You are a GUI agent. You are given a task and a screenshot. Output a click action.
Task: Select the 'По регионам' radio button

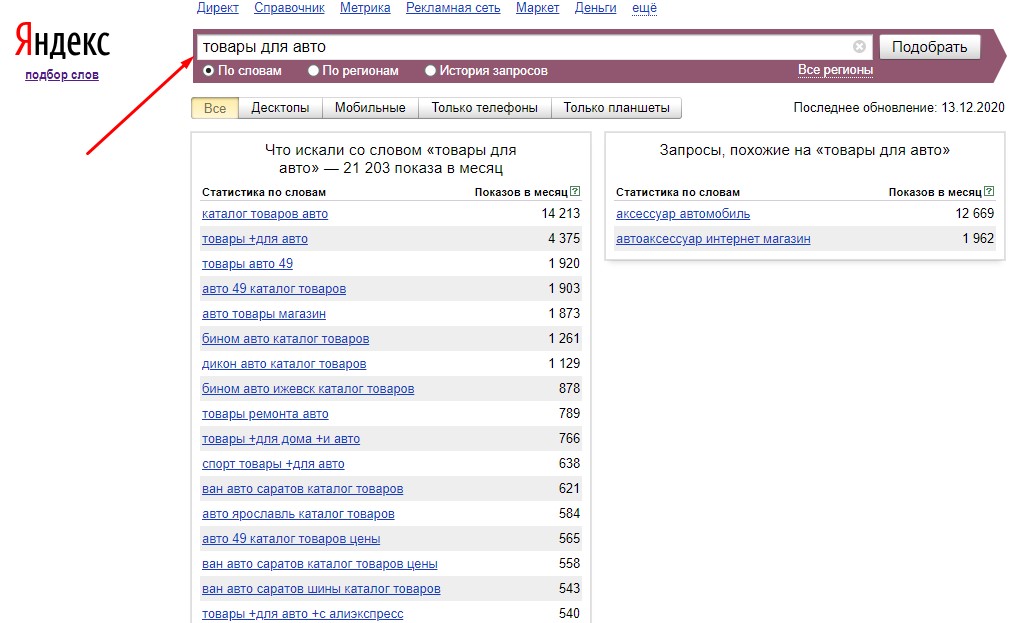(x=313, y=71)
